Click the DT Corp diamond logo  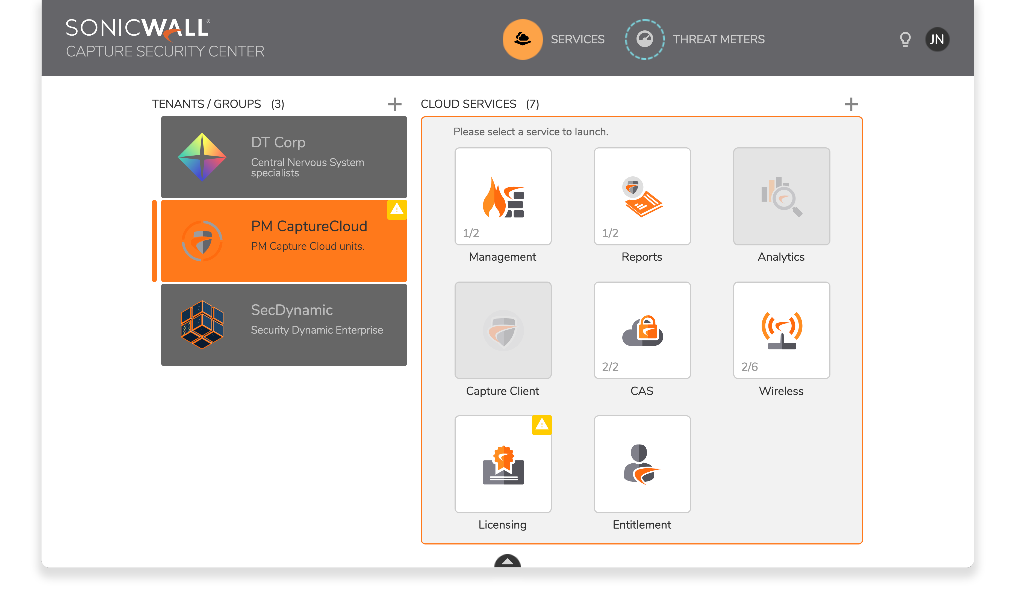(202, 157)
